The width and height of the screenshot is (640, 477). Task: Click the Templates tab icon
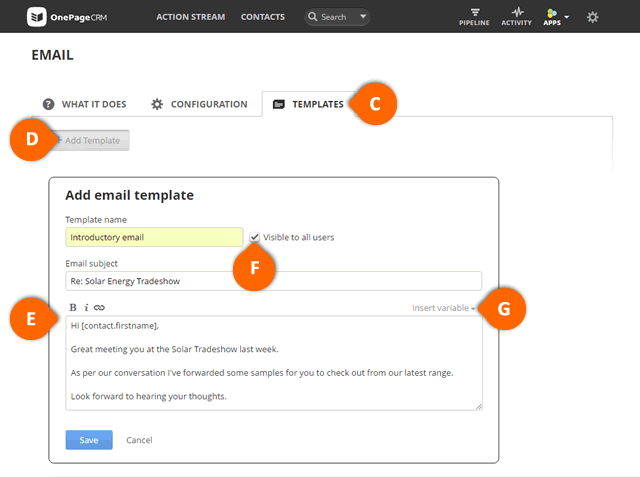[279, 104]
